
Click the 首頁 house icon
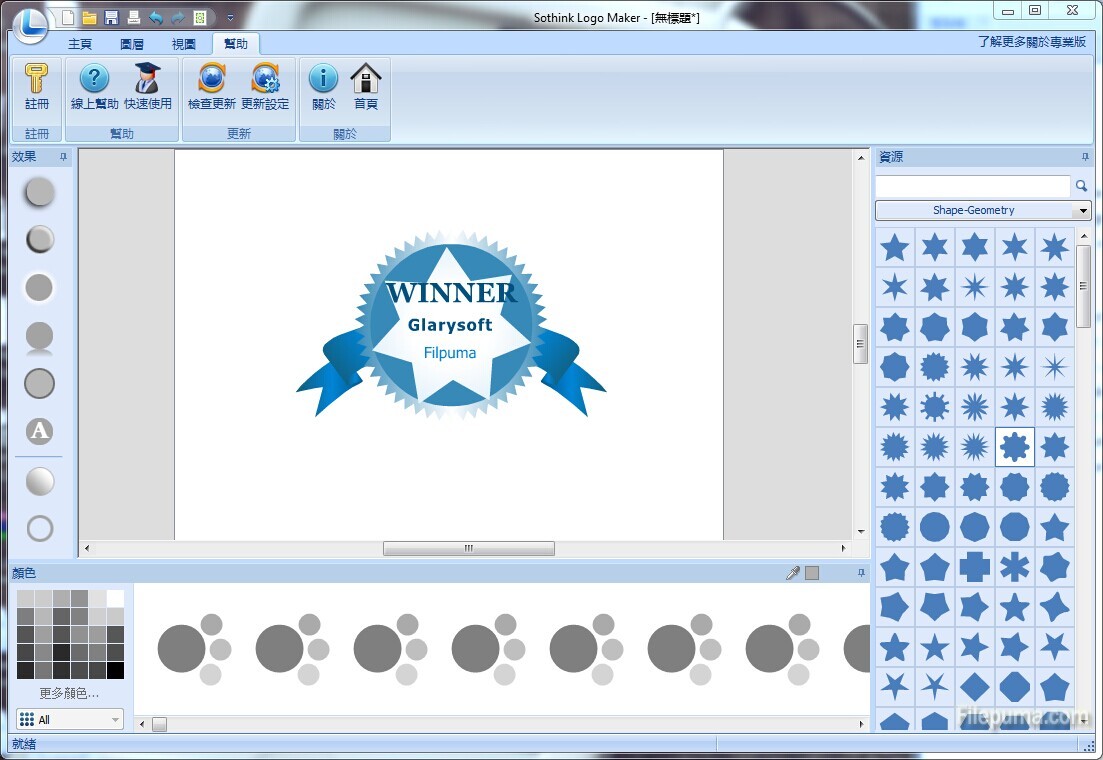tap(366, 87)
